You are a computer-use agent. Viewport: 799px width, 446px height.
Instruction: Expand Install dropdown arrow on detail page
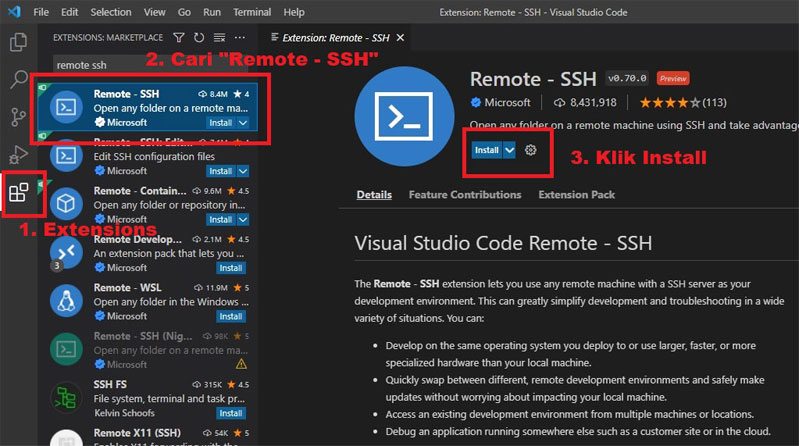click(509, 150)
